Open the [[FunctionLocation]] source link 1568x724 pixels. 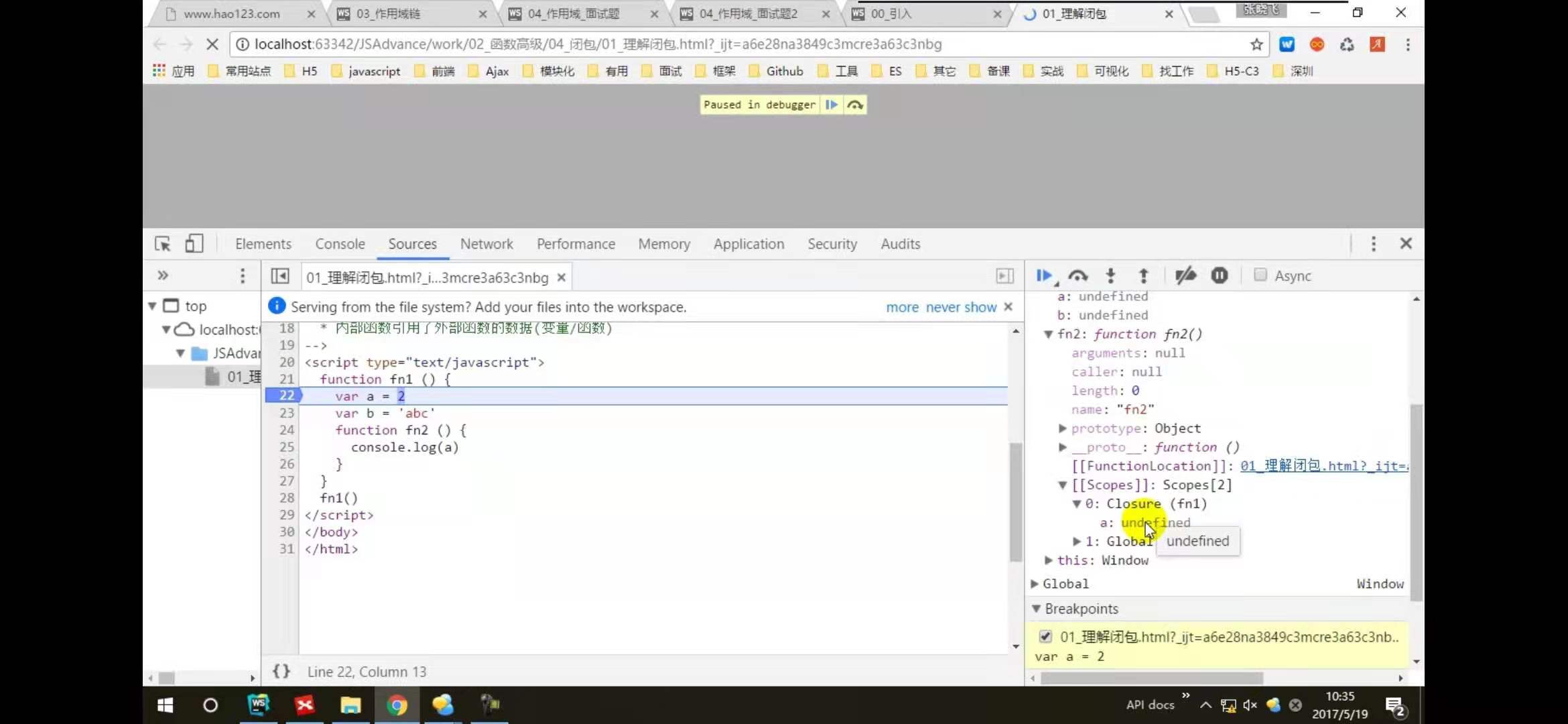click(1324, 466)
